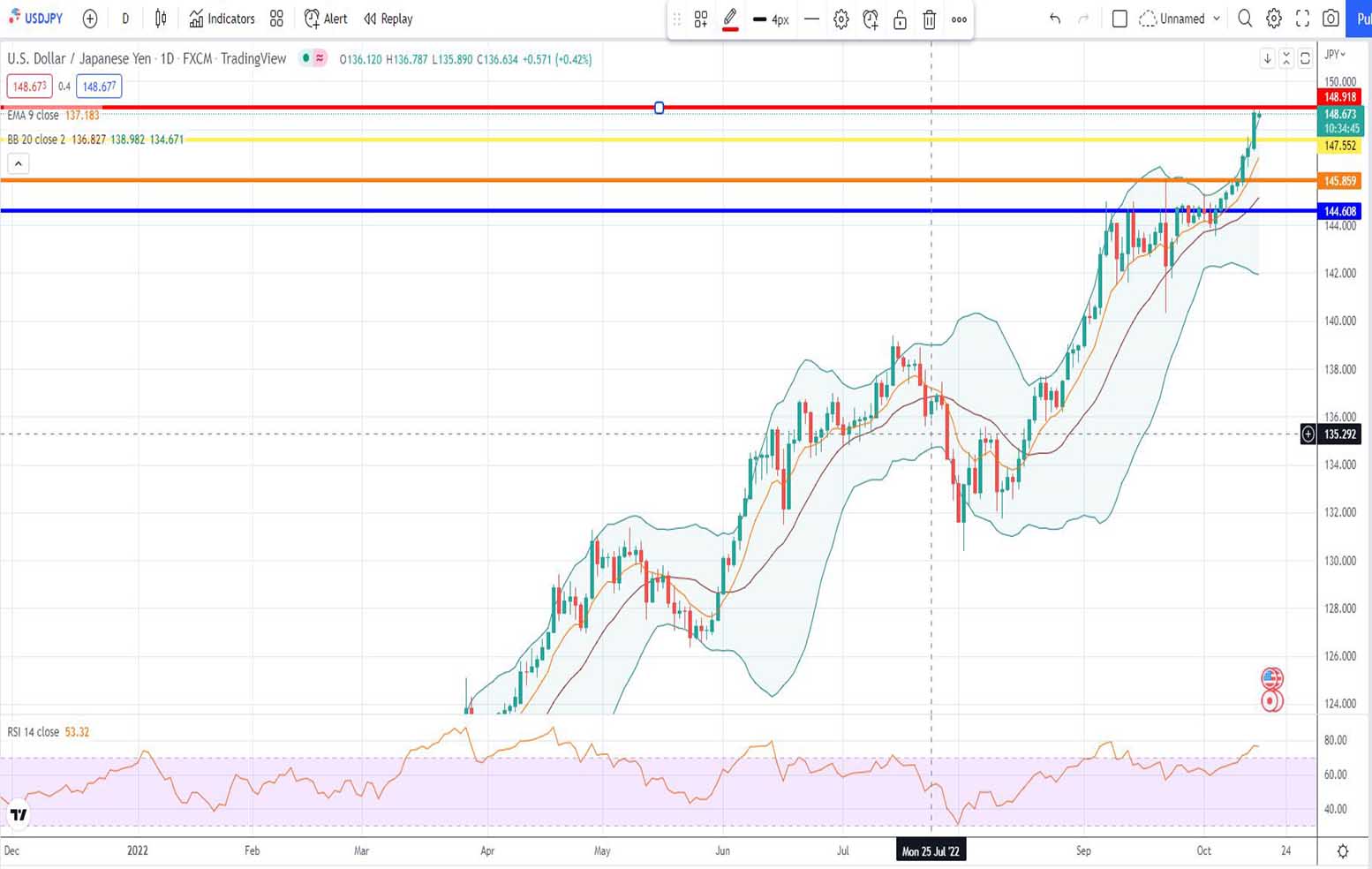
Task: Toggle market status indicator next to TradingView
Action: tap(305, 58)
